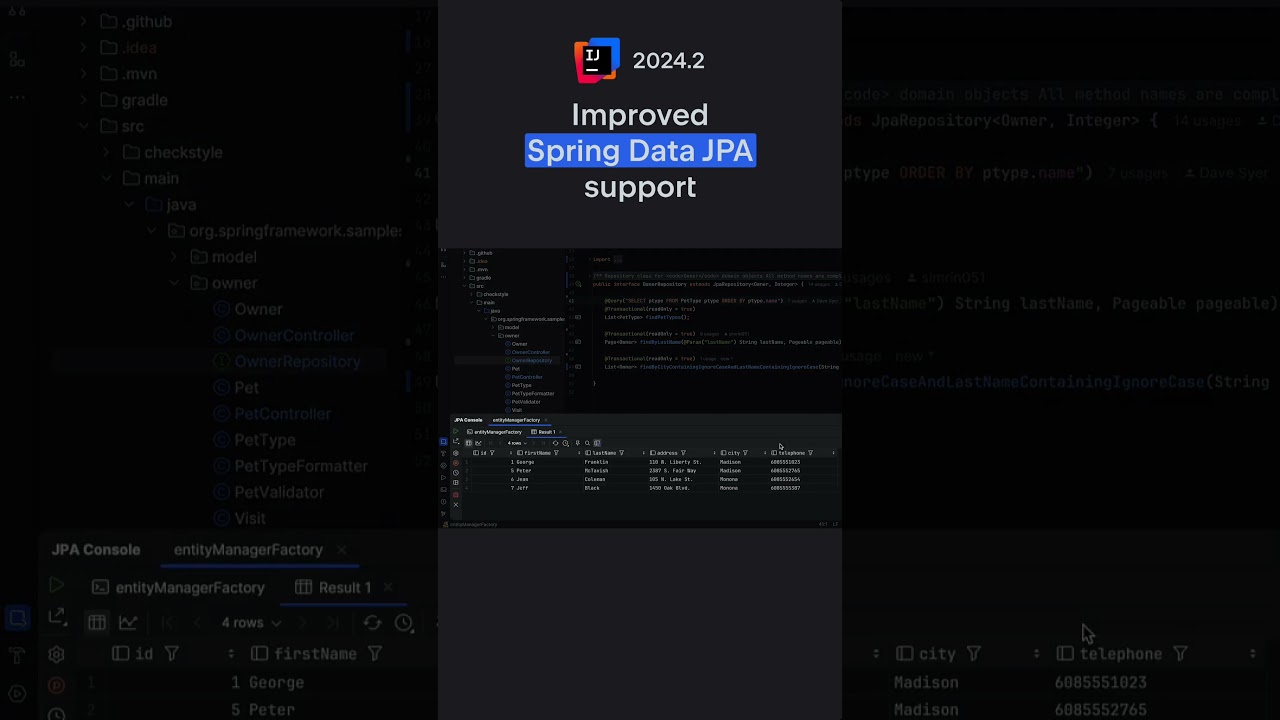Open PetType class in enlarged background tree
The width and height of the screenshot is (1280, 720).
point(254,440)
